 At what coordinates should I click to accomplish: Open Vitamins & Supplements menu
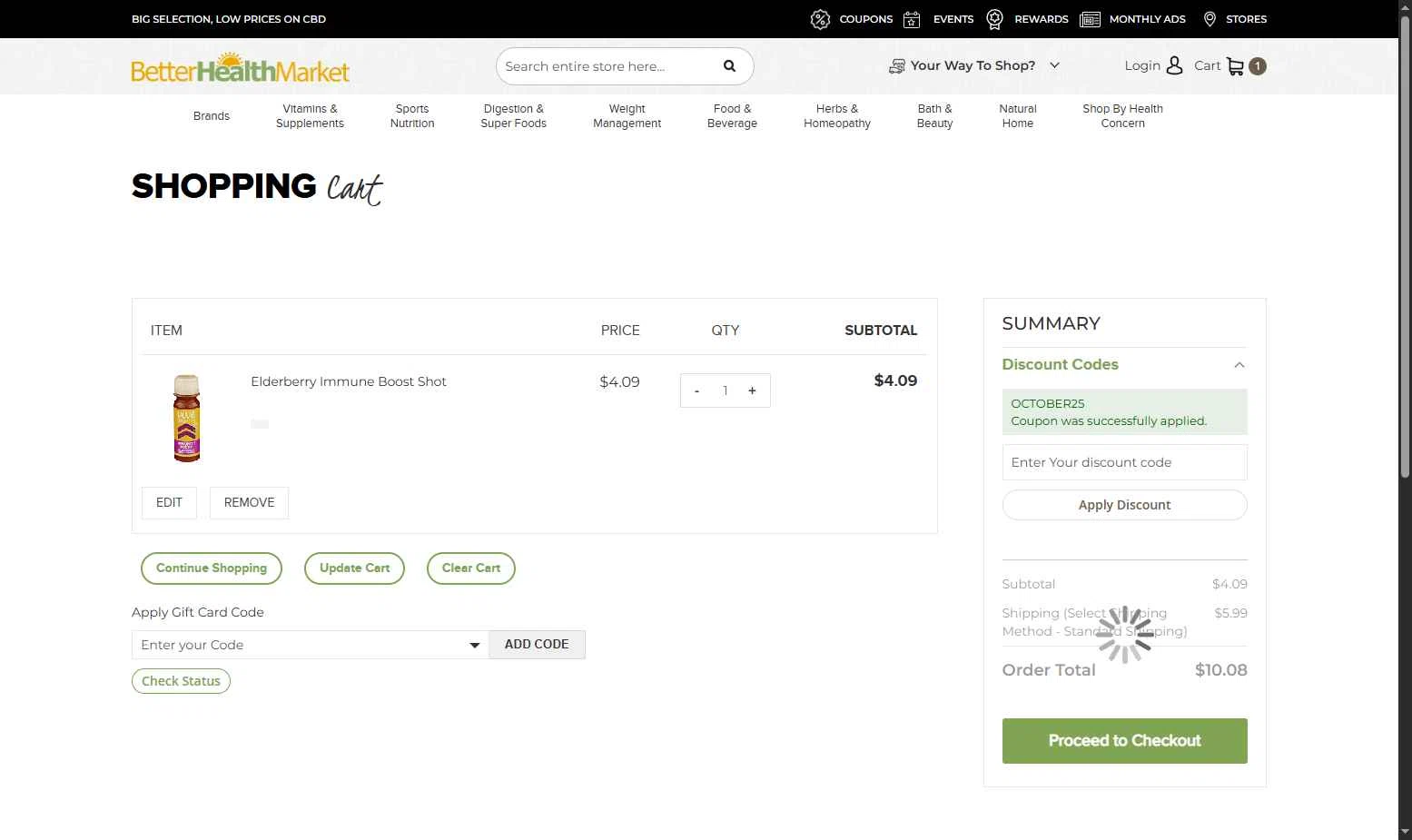[x=310, y=116]
